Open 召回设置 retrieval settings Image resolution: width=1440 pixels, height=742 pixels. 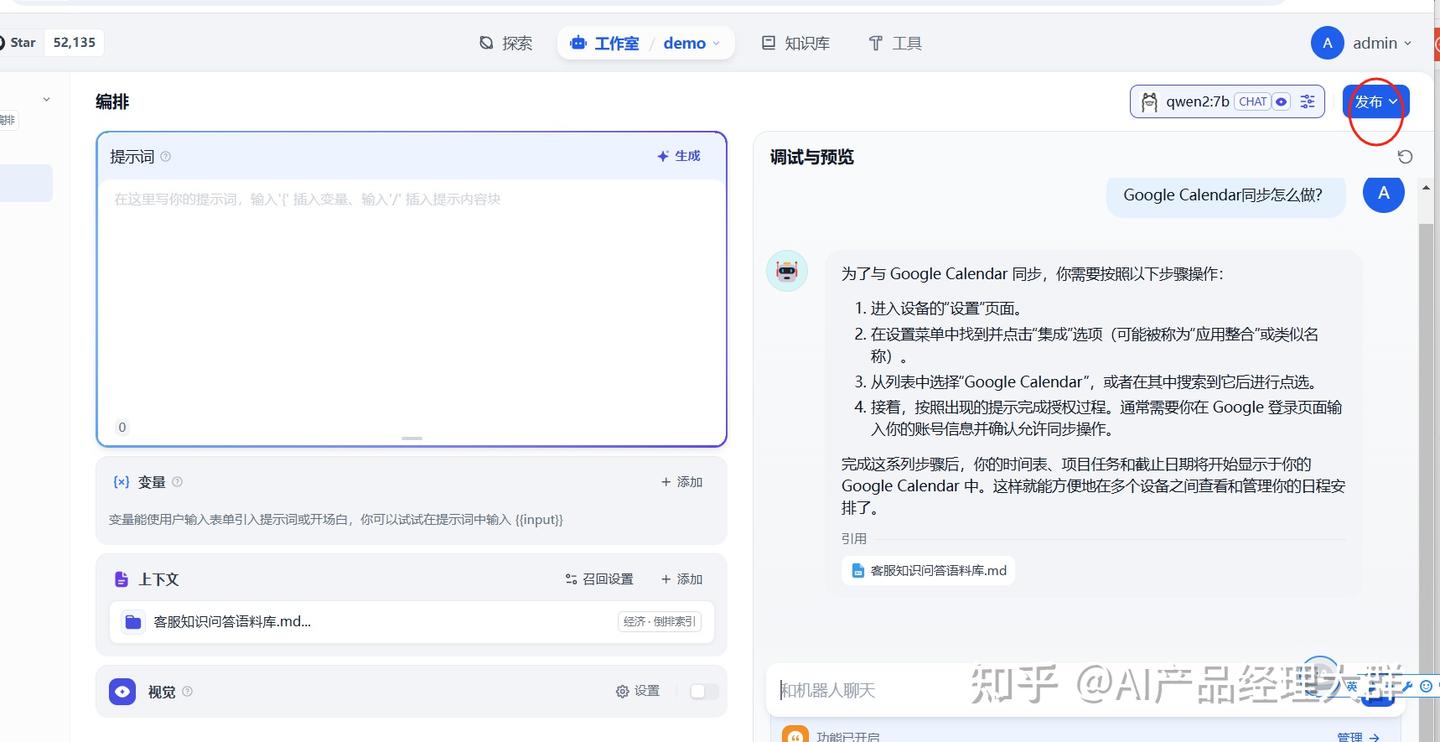coord(599,579)
